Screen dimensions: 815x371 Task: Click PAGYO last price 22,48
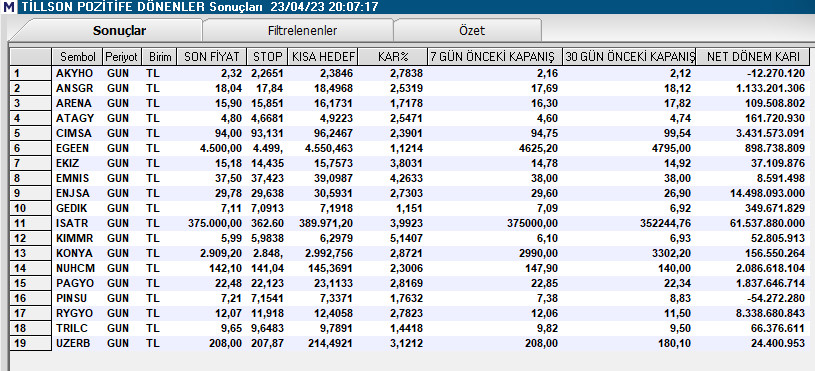(x=230, y=283)
